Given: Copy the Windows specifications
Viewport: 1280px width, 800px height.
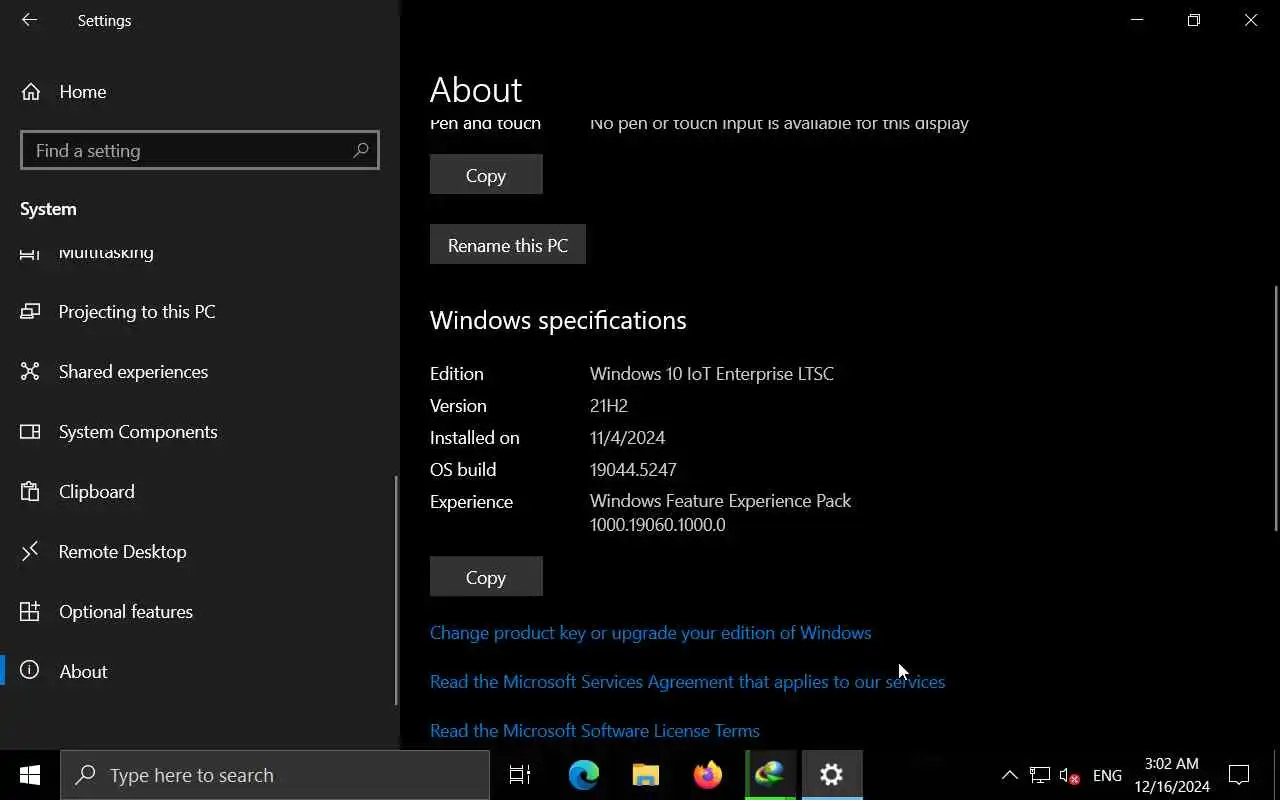Looking at the screenshot, I should click(486, 577).
